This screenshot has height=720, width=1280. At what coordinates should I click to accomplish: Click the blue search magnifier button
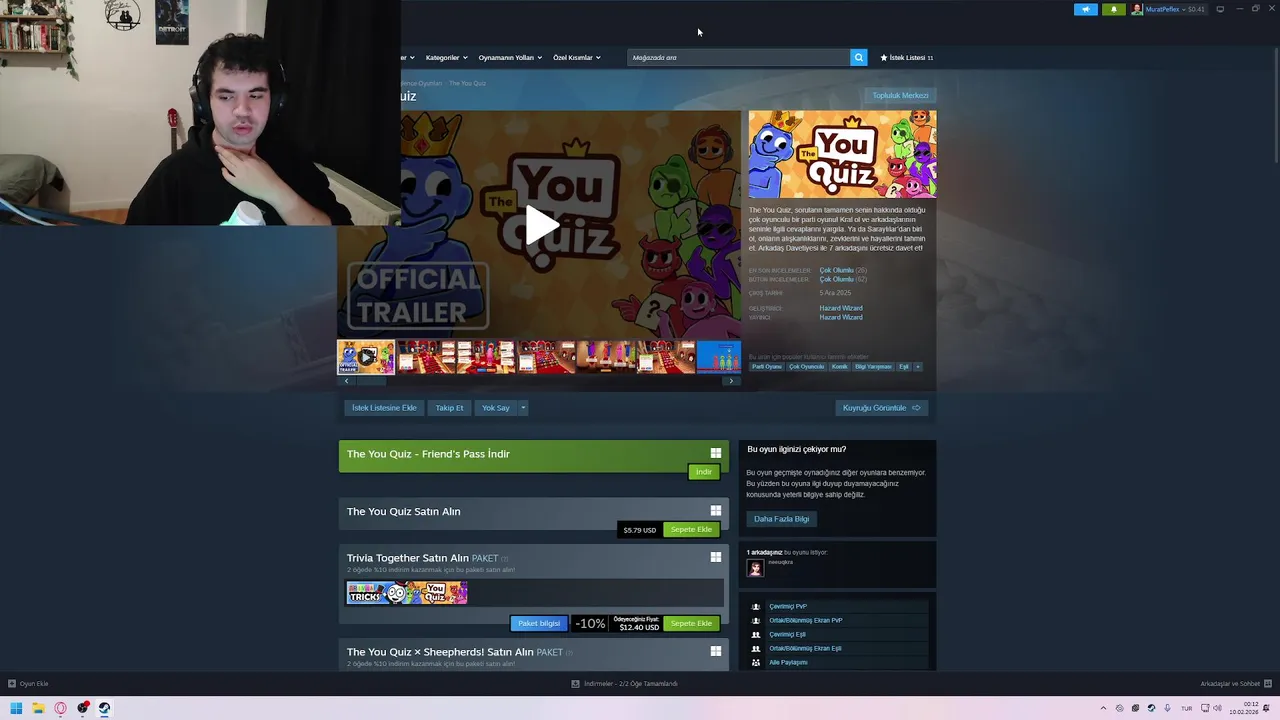(858, 58)
